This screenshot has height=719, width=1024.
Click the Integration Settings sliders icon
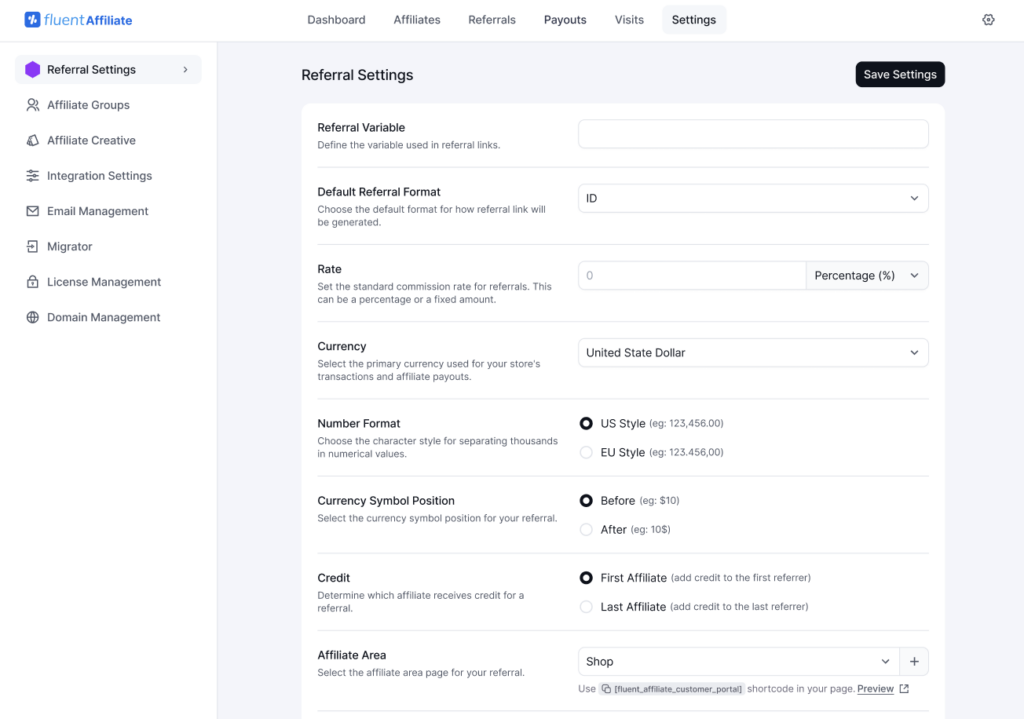coord(33,176)
